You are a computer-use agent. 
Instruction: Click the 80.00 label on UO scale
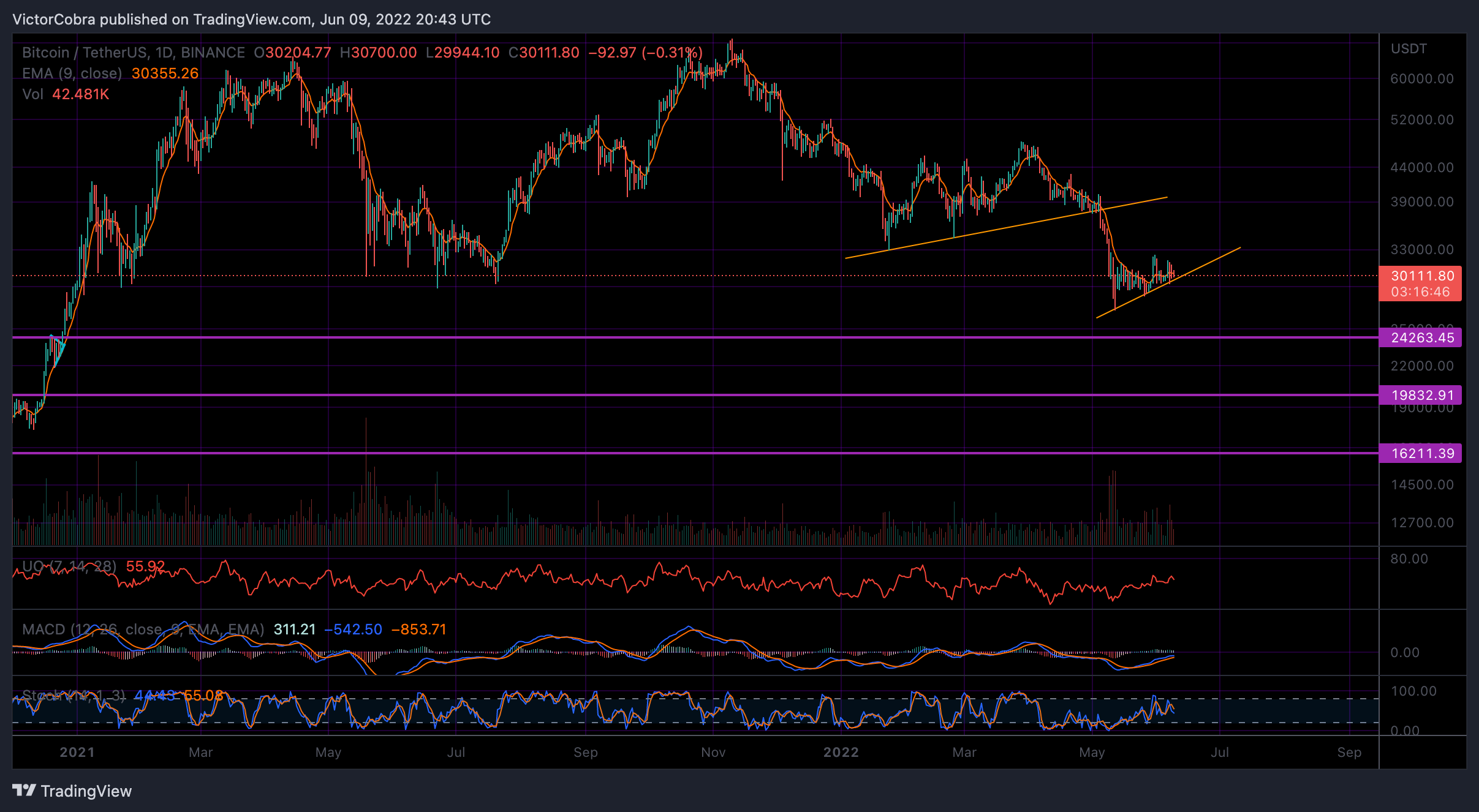pyautogui.click(x=1409, y=558)
